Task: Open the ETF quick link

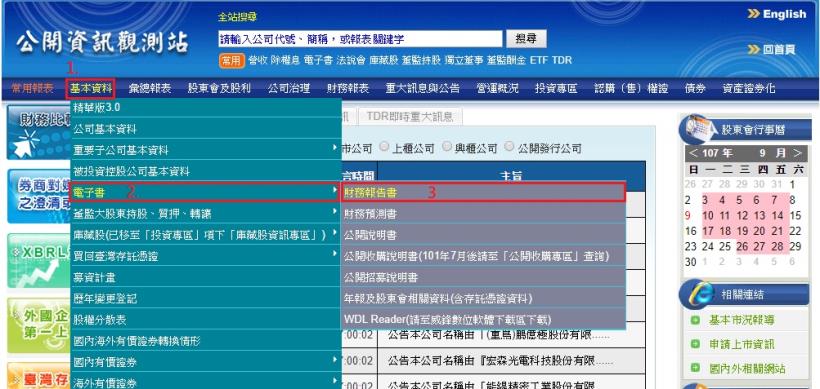Action: coord(539,61)
